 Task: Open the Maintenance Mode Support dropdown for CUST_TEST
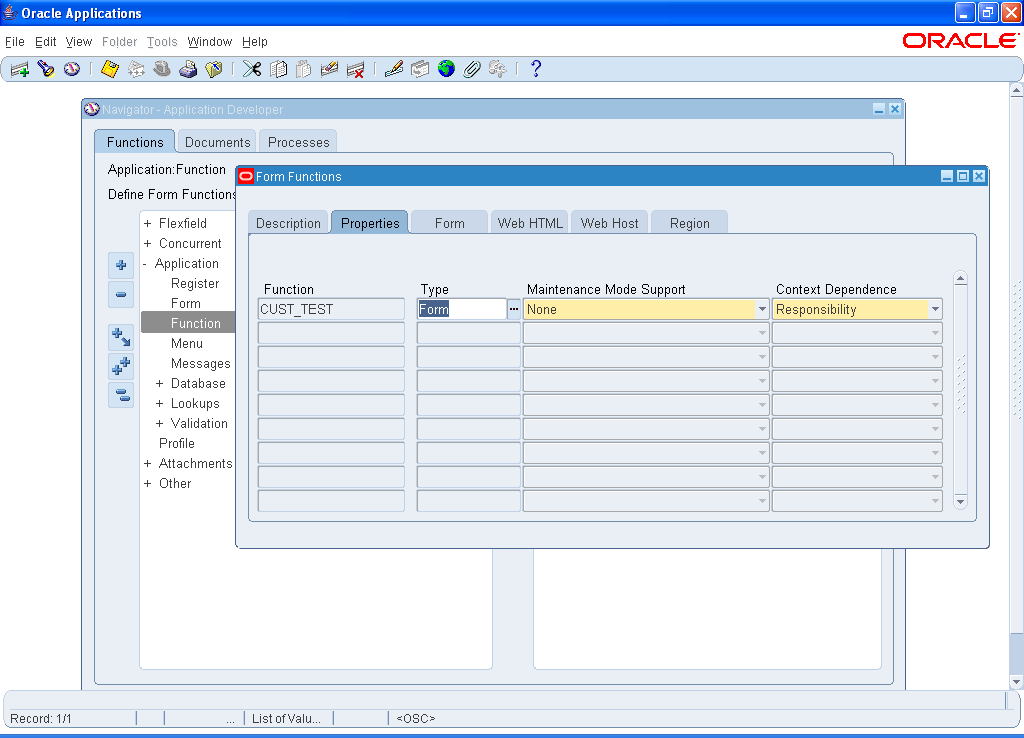[762, 310]
